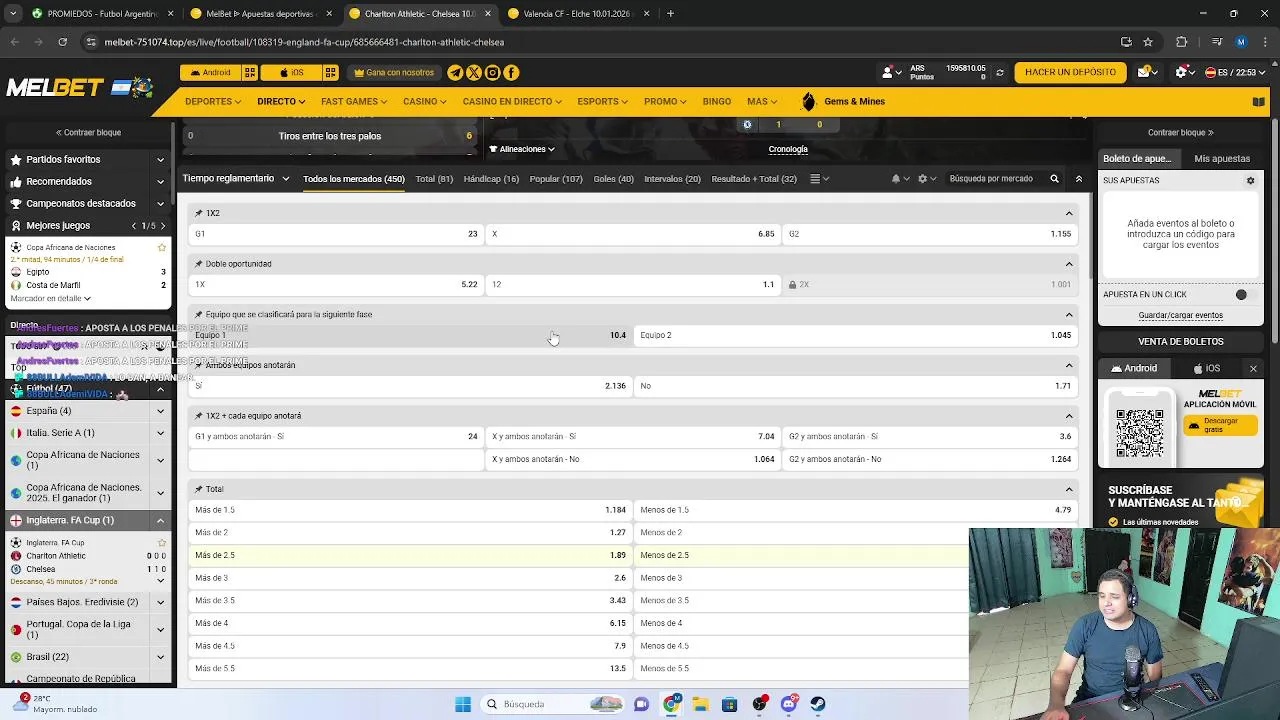Image resolution: width=1280 pixels, height=720 pixels.
Task: Close the mobile app promo panel
Action: tap(1253, 368)
